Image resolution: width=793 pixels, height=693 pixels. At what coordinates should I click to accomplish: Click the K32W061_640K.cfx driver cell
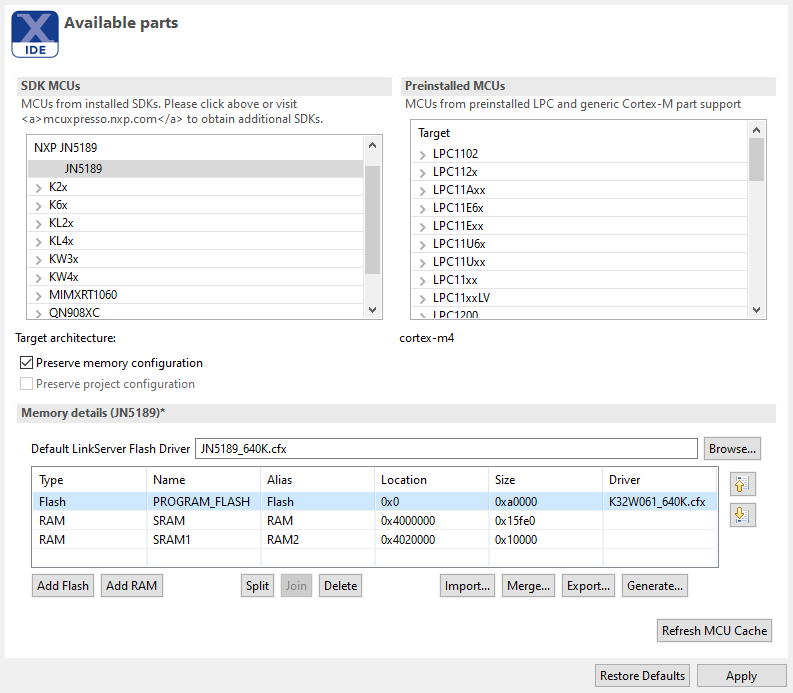pyautogui.click(x=659, y=502)
